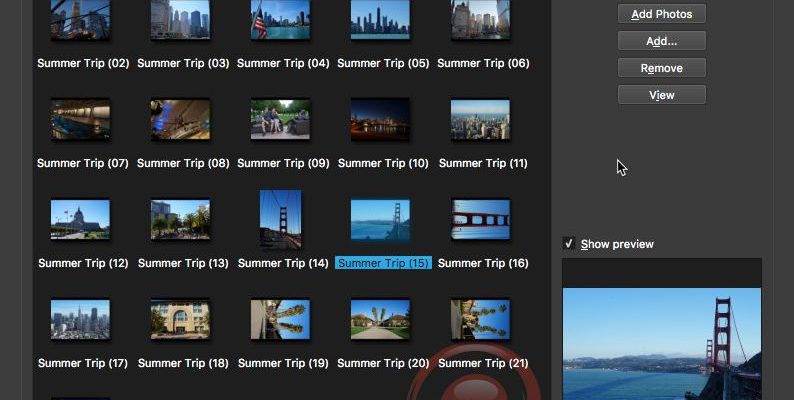Click the label 'Summer Trip (09)'

(283, 163)
